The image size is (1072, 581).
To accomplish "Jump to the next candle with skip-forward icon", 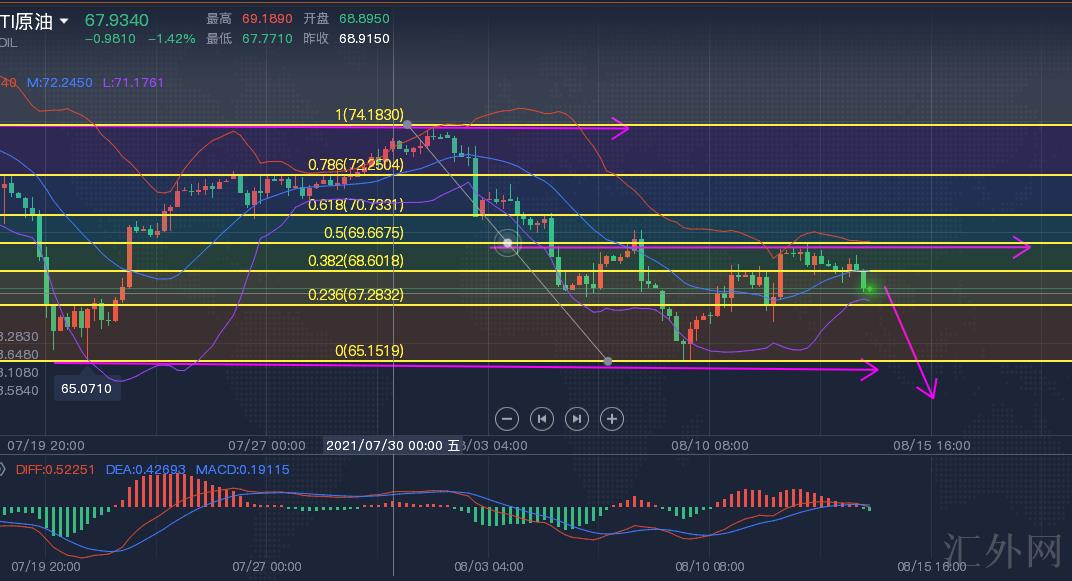I will 577,419.
